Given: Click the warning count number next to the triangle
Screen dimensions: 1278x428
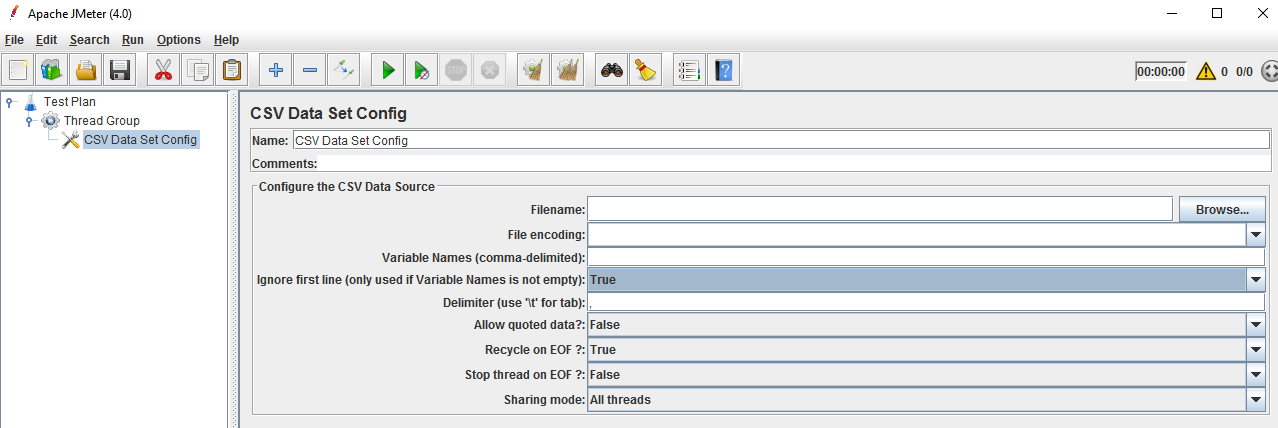Looking at the screenshot, I should [1224, 72].
